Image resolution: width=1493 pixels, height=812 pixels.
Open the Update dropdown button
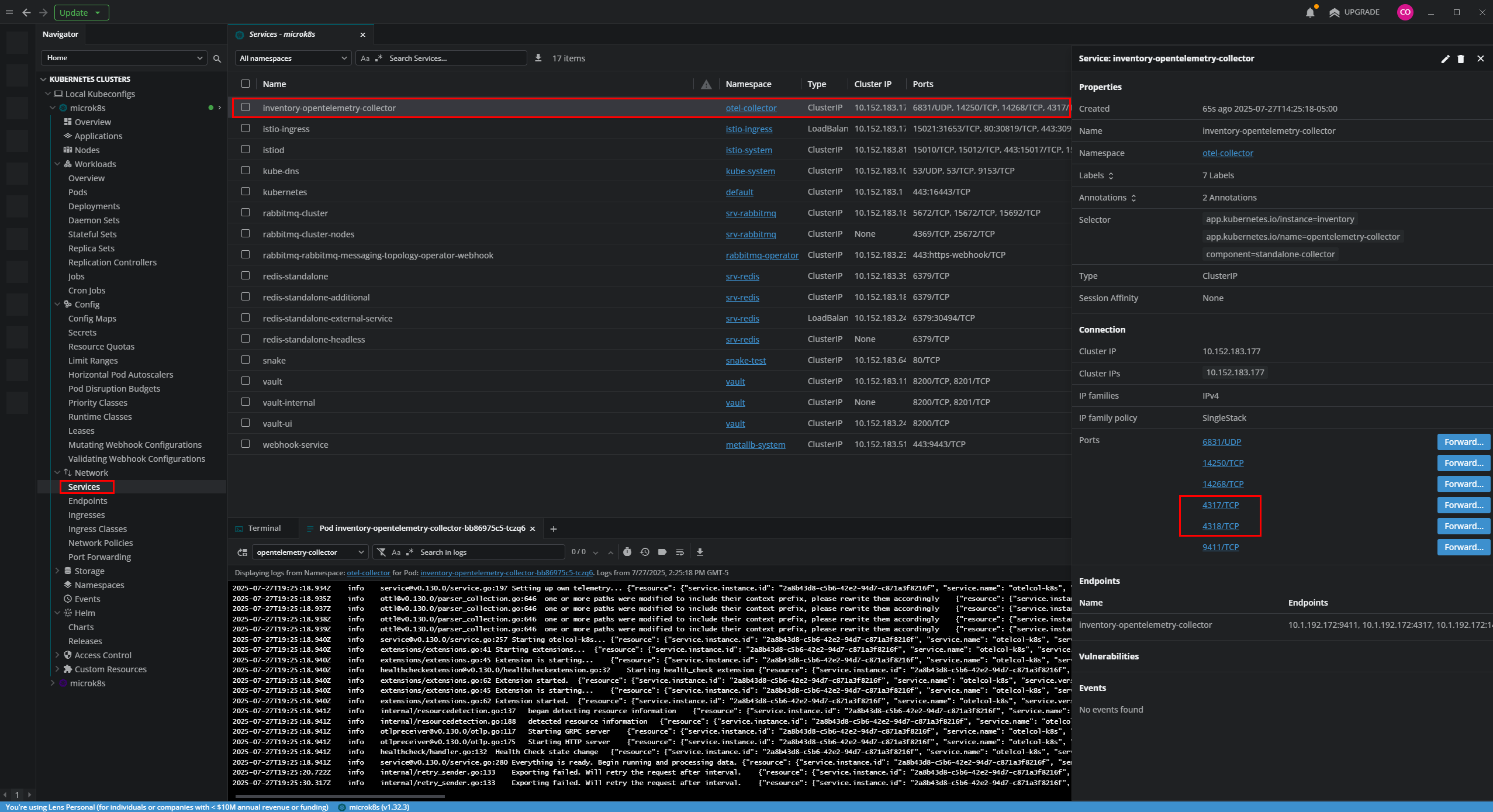[81, 12]
